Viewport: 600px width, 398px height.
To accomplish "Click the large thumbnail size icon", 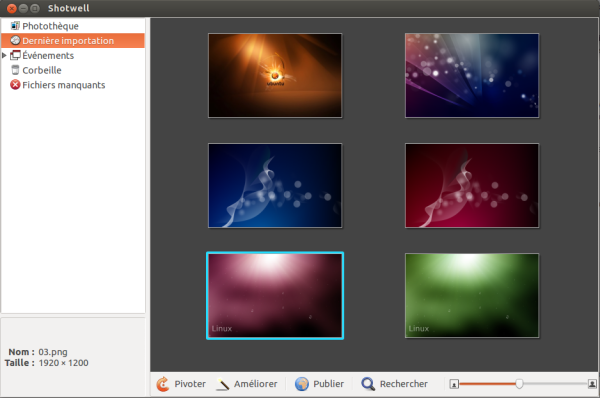I will (592, 383).
